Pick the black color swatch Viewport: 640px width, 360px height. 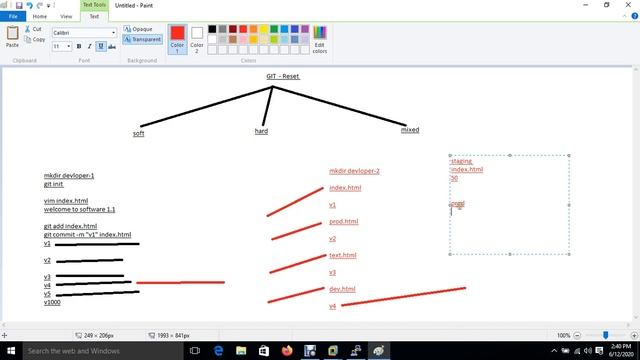212,29
